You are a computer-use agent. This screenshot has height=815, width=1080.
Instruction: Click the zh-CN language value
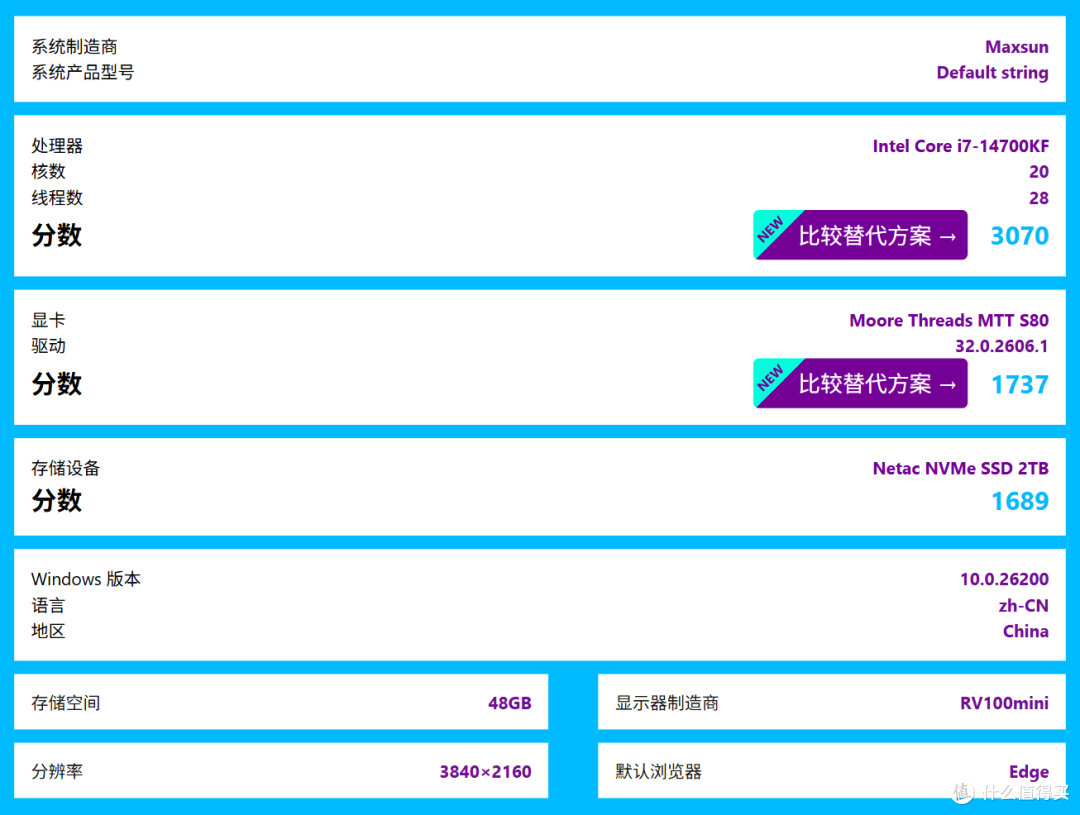[1024, 606]
